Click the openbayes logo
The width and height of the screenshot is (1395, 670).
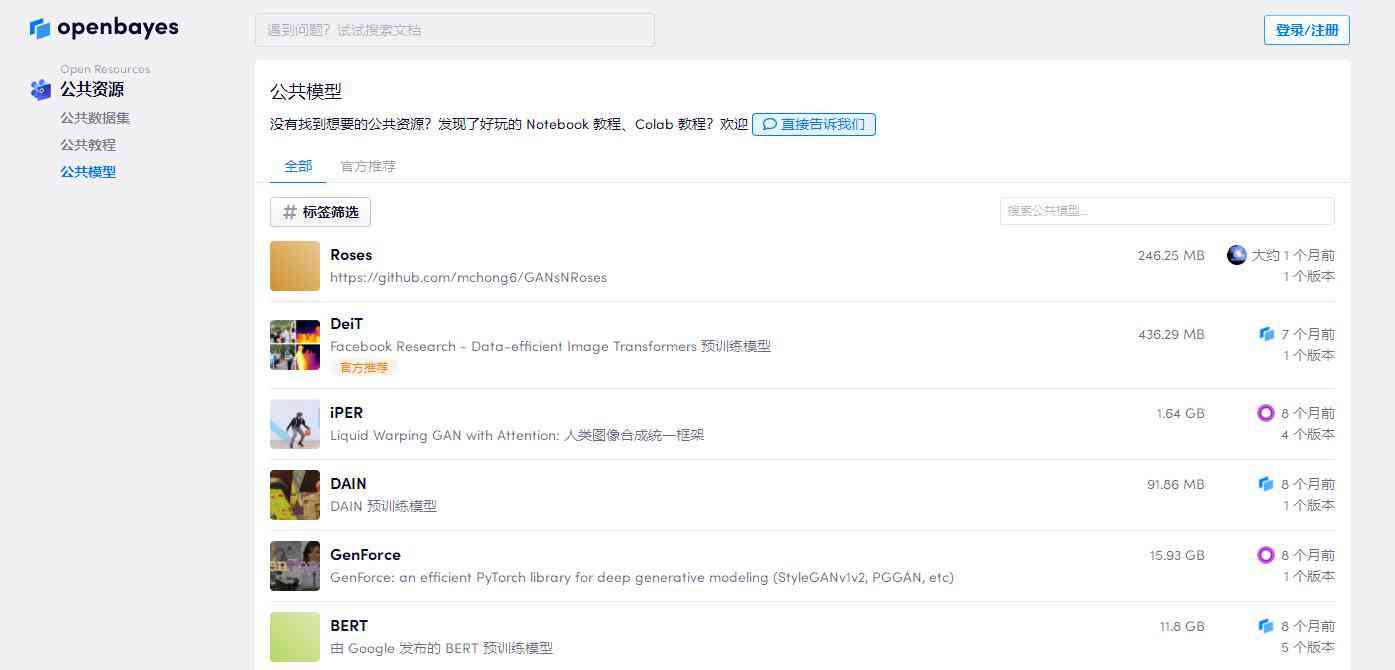[104, 28]
